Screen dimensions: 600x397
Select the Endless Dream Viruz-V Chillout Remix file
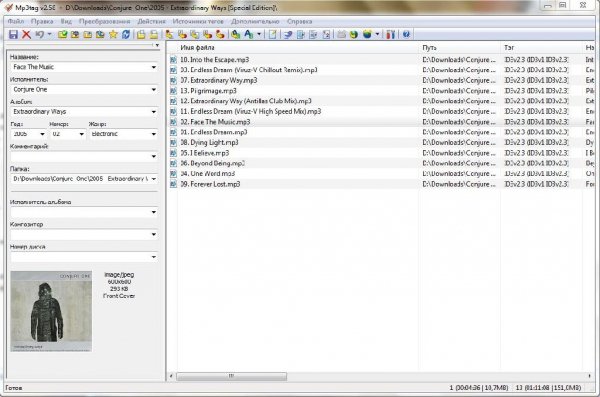(x=249, y=70)
